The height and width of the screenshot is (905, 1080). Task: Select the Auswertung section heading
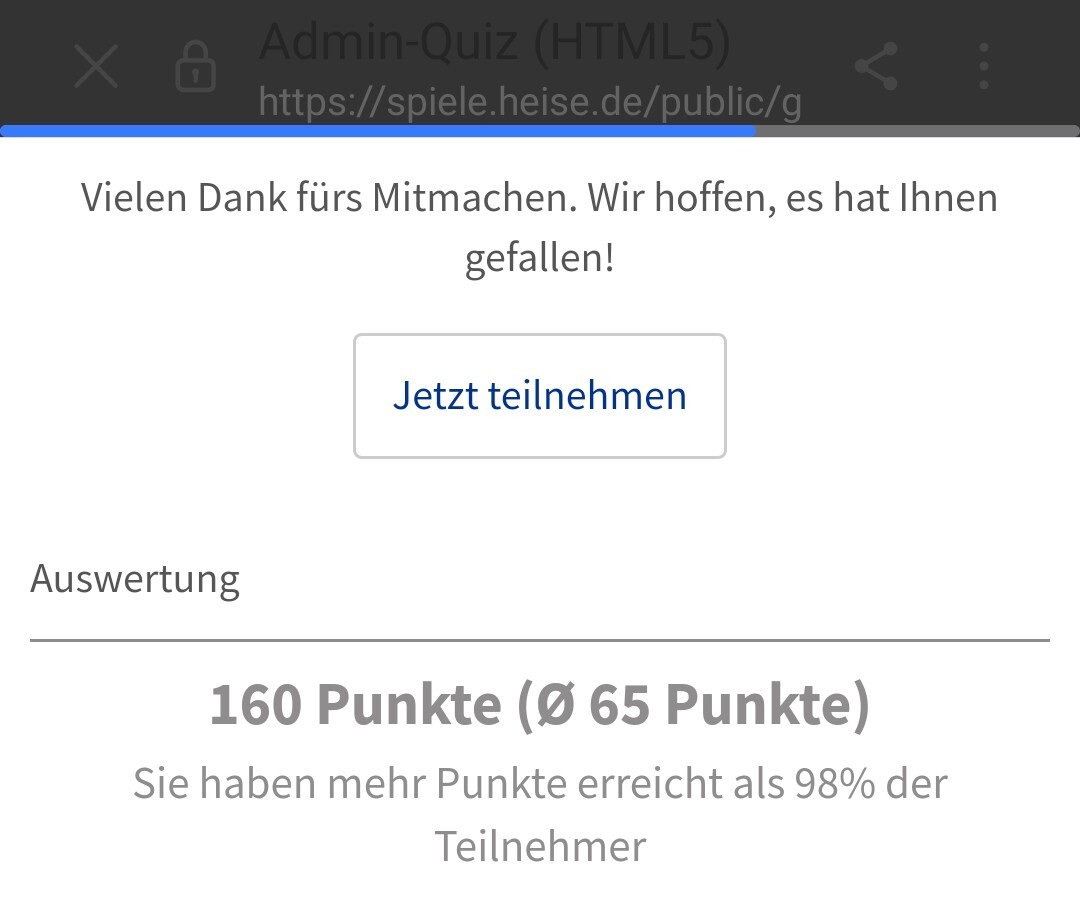[135, 579]
